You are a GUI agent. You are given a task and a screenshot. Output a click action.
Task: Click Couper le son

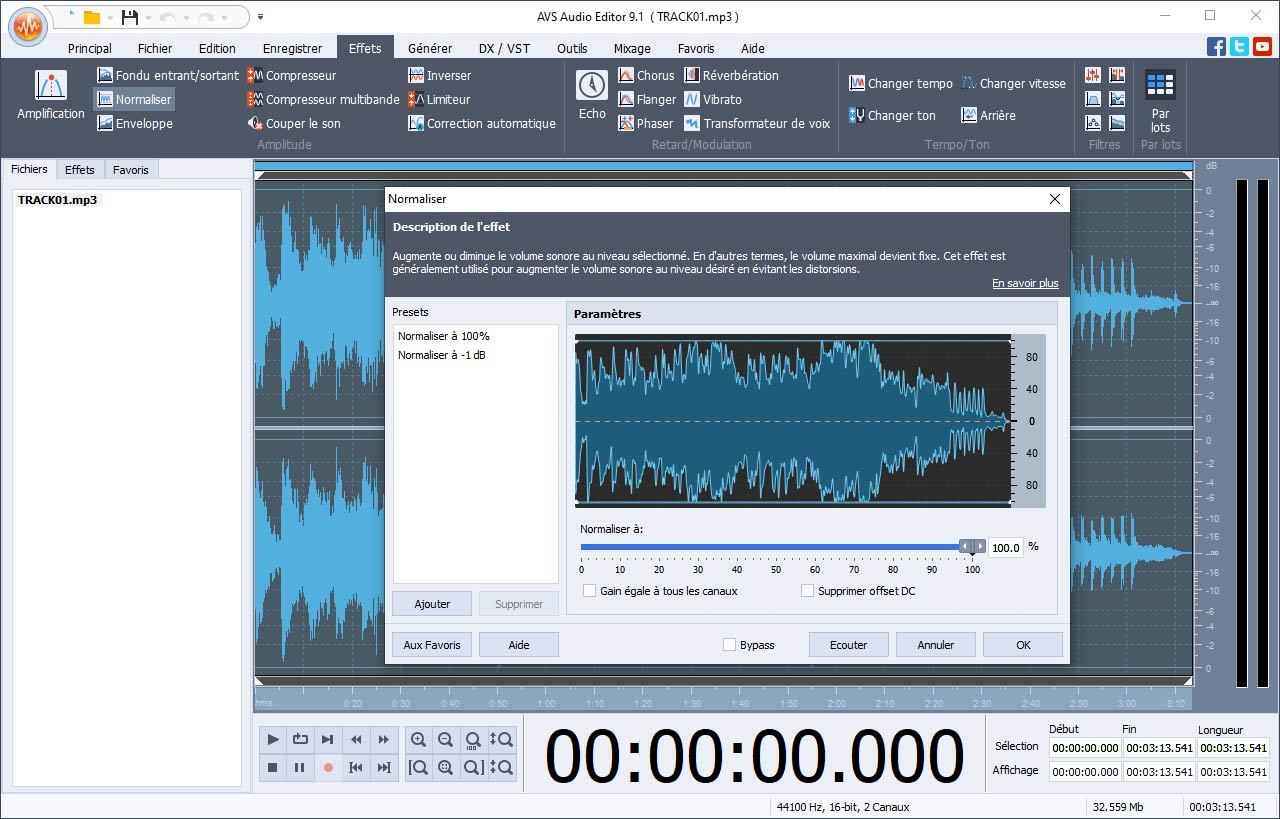[294, 123]
